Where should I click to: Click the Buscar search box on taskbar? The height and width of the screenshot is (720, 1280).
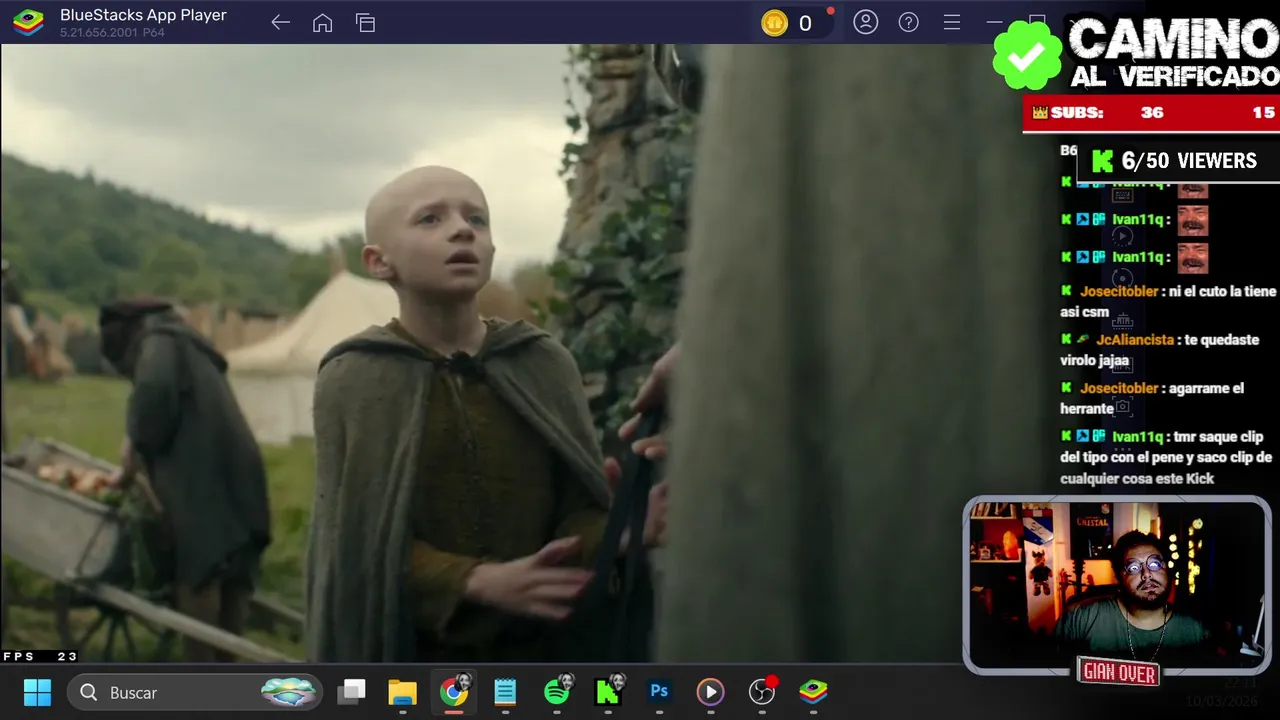point(195,692)
